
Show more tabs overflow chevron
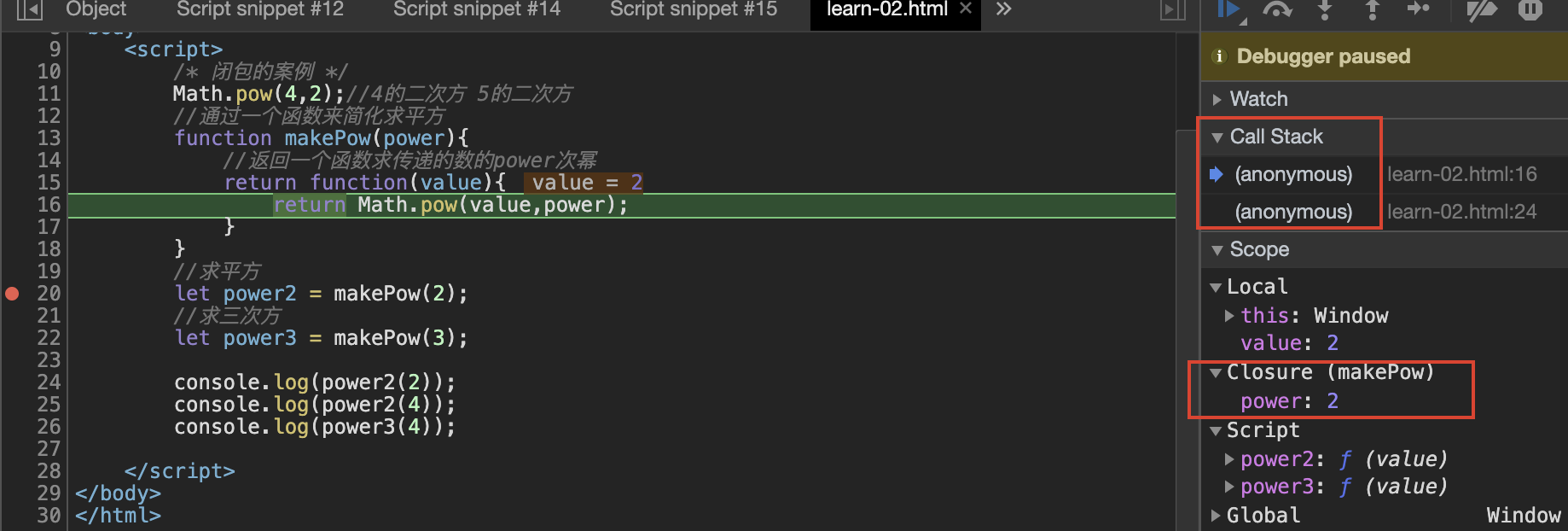[x=1003, y=9]
